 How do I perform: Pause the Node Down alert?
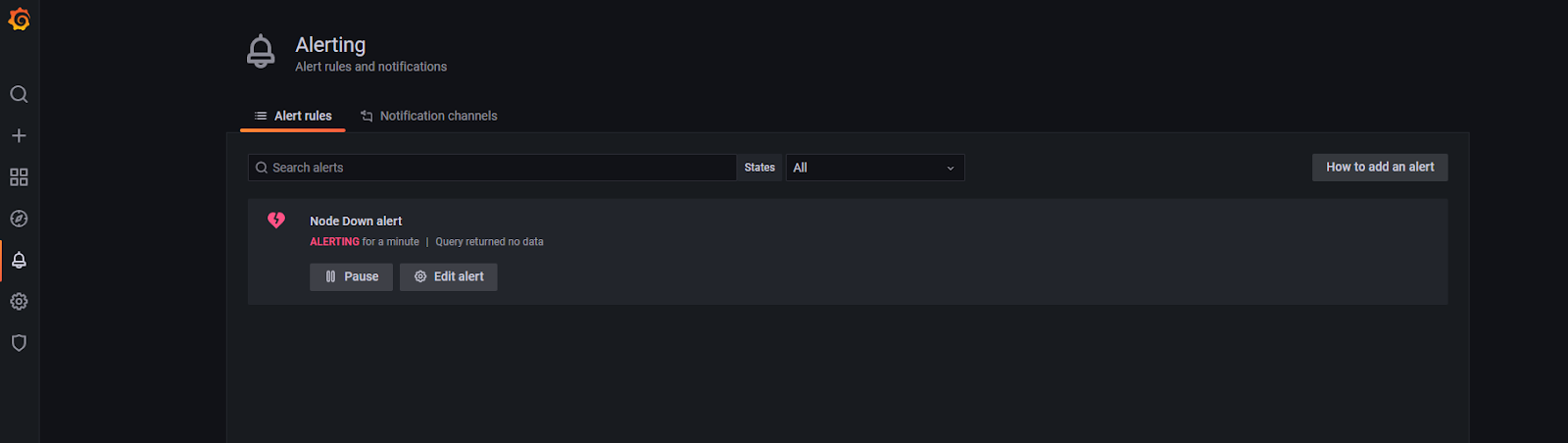351,276
